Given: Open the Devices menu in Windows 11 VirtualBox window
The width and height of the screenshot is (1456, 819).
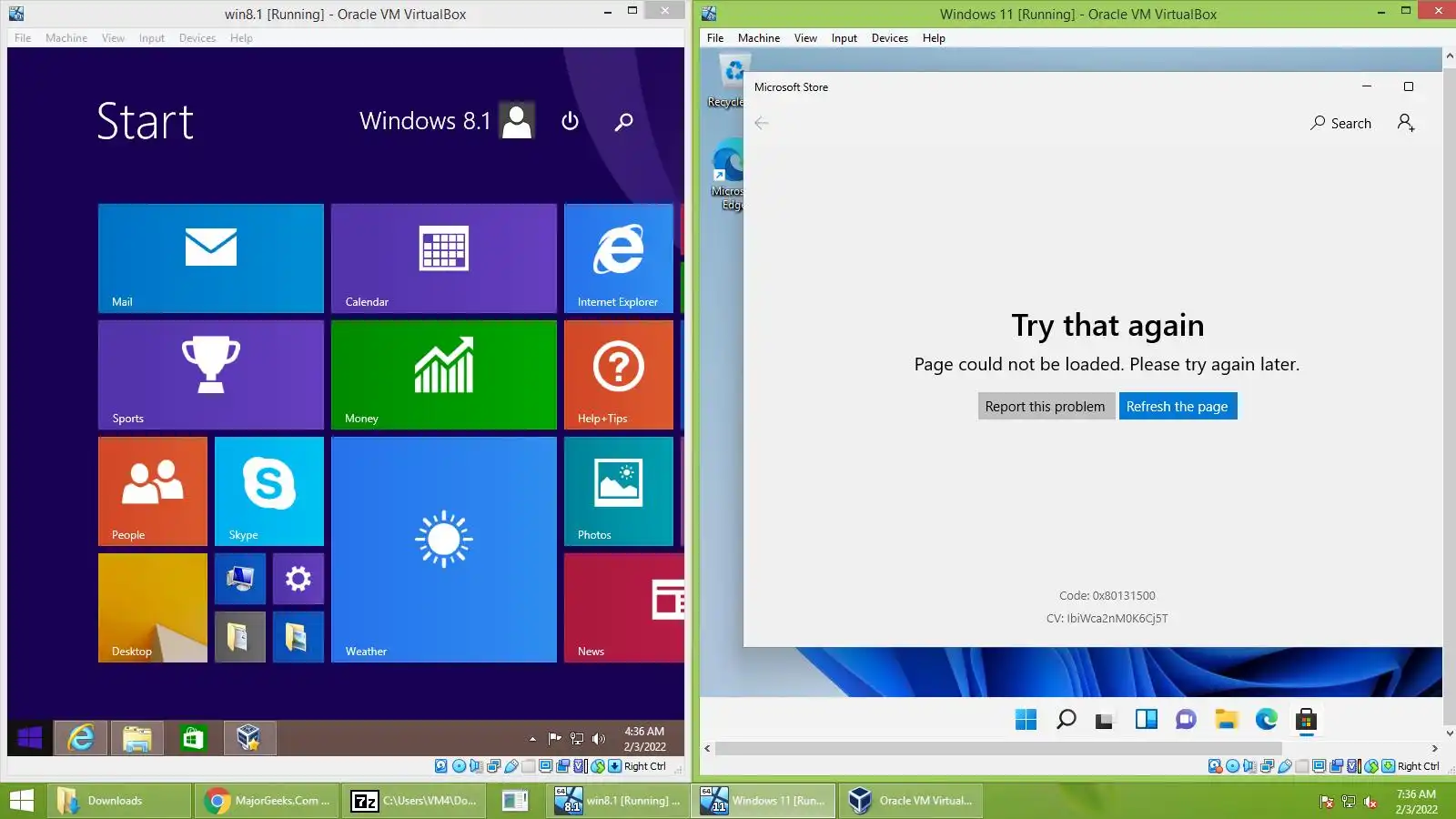Looking at the screenshot, I should 890,38.
